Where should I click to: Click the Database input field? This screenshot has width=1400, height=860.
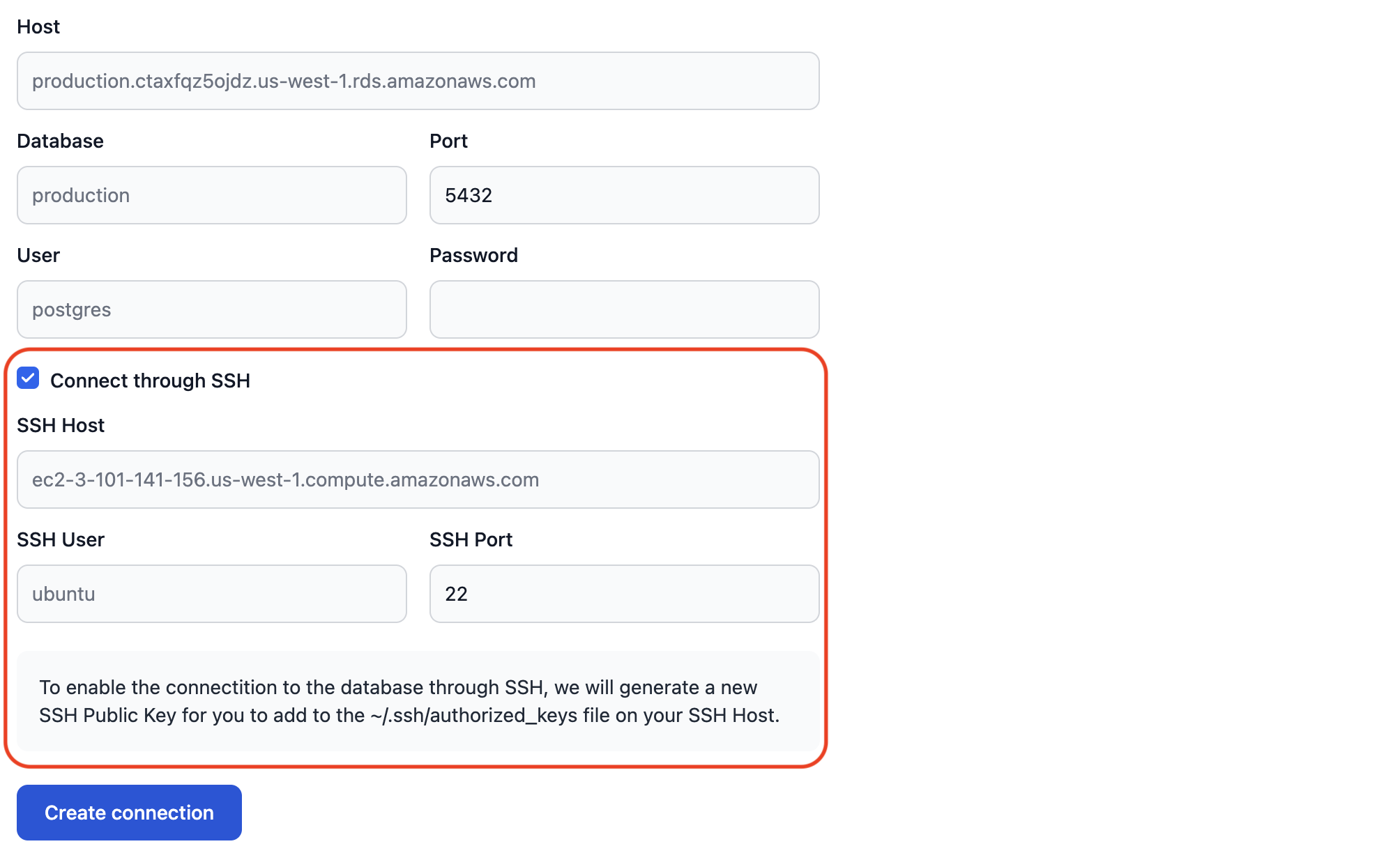coord(212,195)
